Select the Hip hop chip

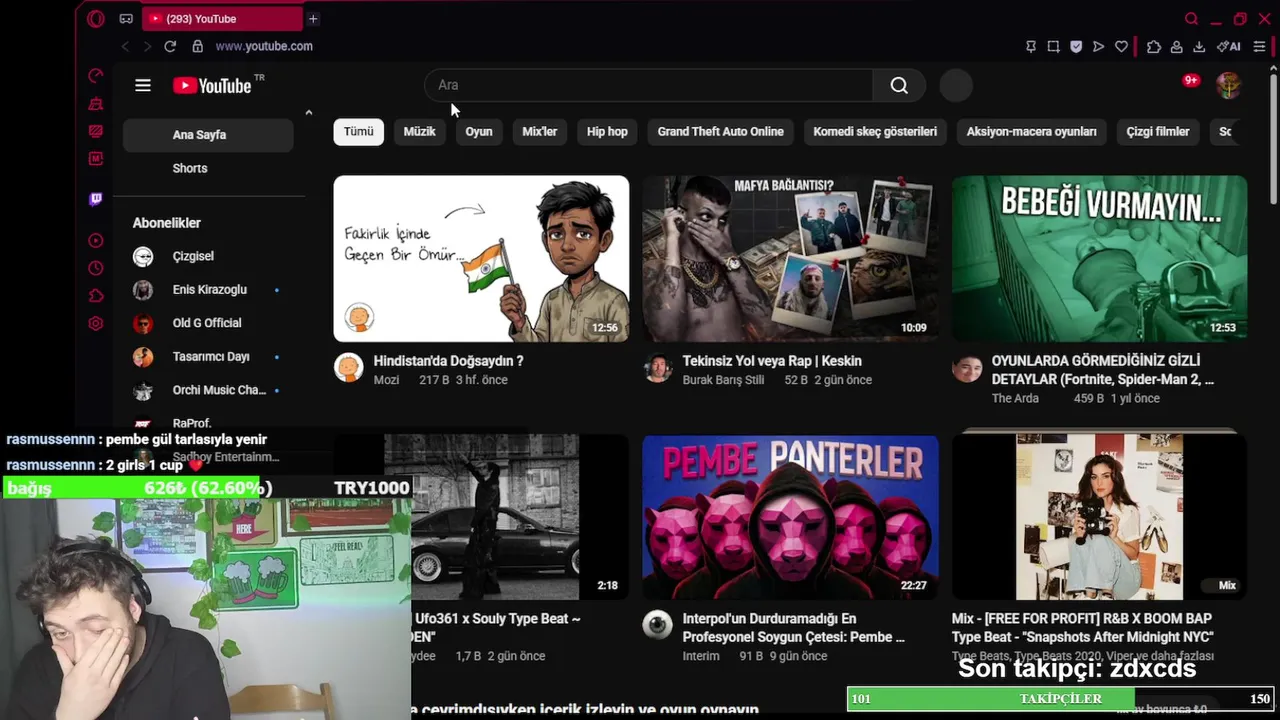tap(607, 132)
